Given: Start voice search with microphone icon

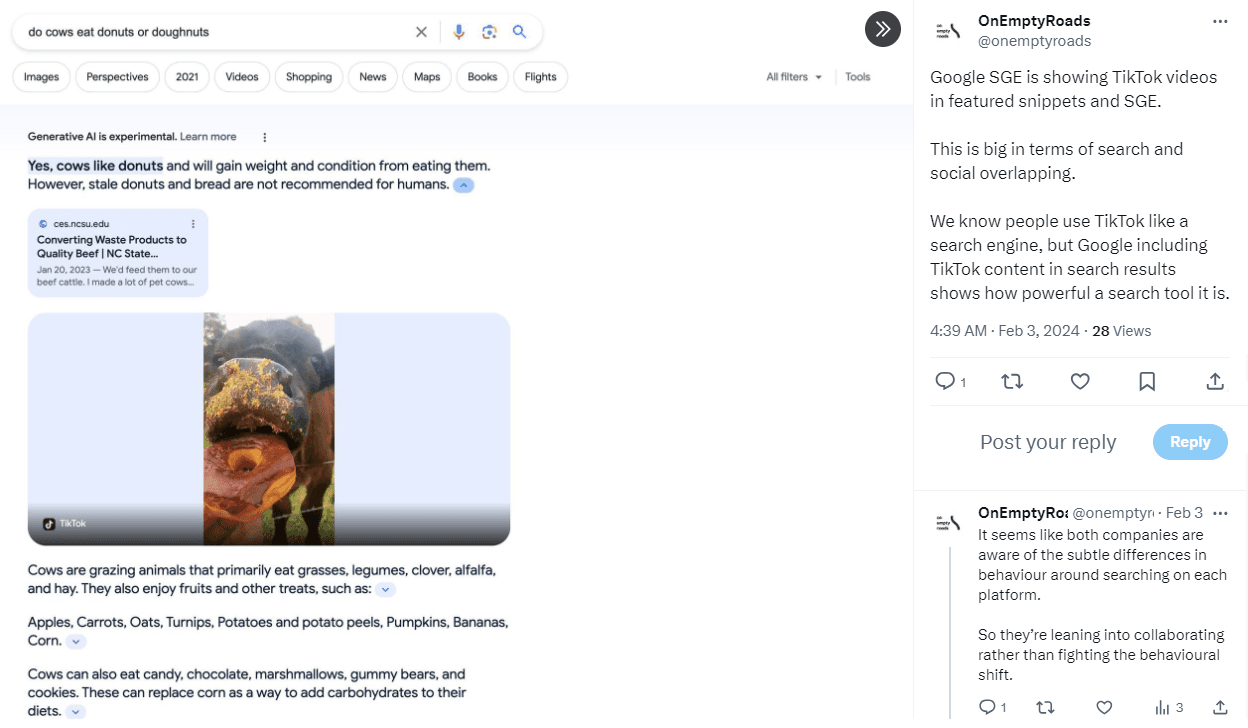Looking at the screenshot, I should 459,32.
